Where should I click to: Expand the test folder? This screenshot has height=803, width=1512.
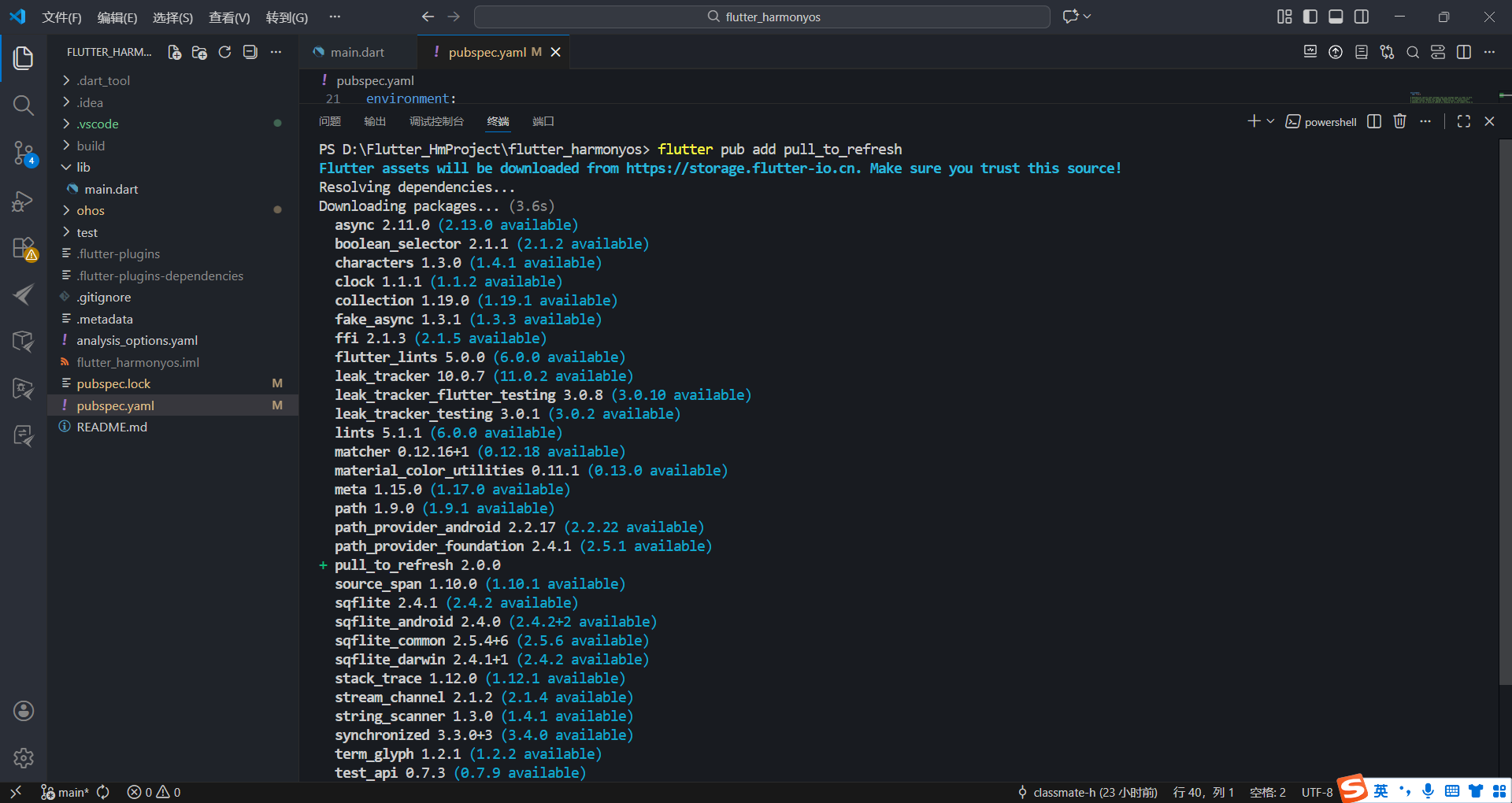[x=173, y=232]
